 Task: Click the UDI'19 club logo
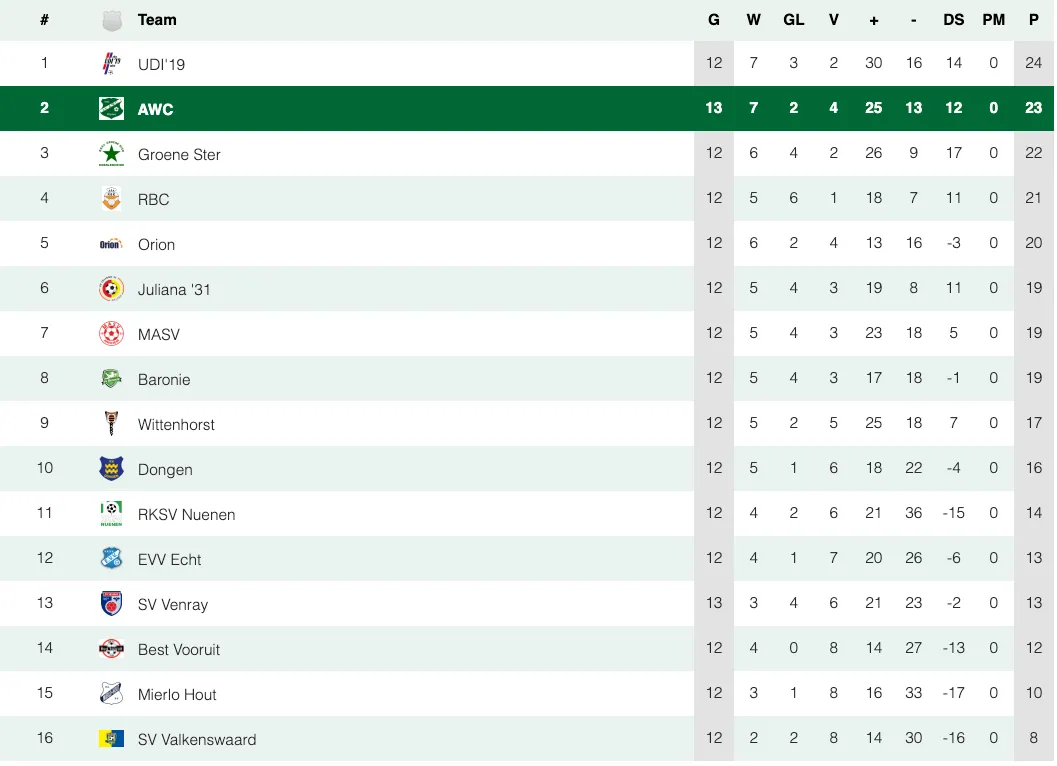point(111,64)
